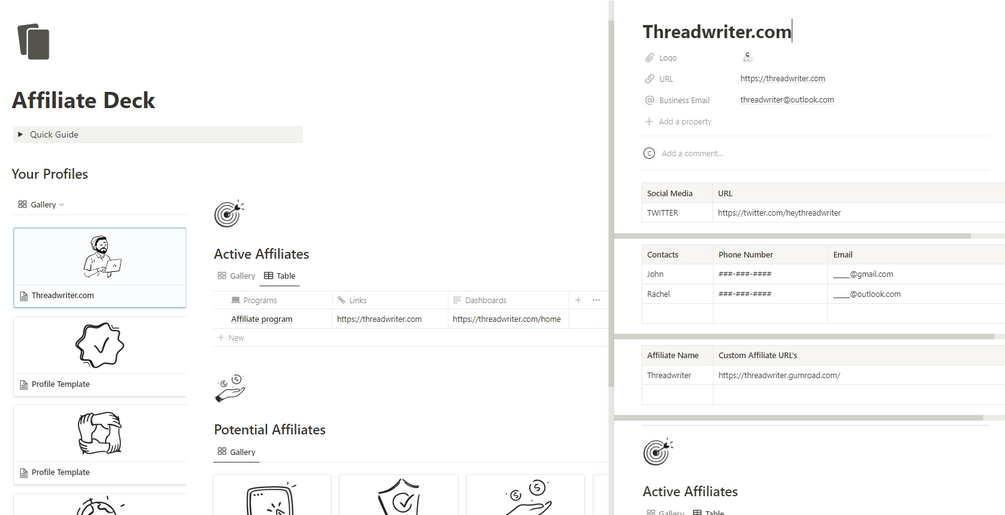Screen dimensions: 1005x515
Task: Click the Active Affiliates heading in side panel
Action: [x=690, y=491]
